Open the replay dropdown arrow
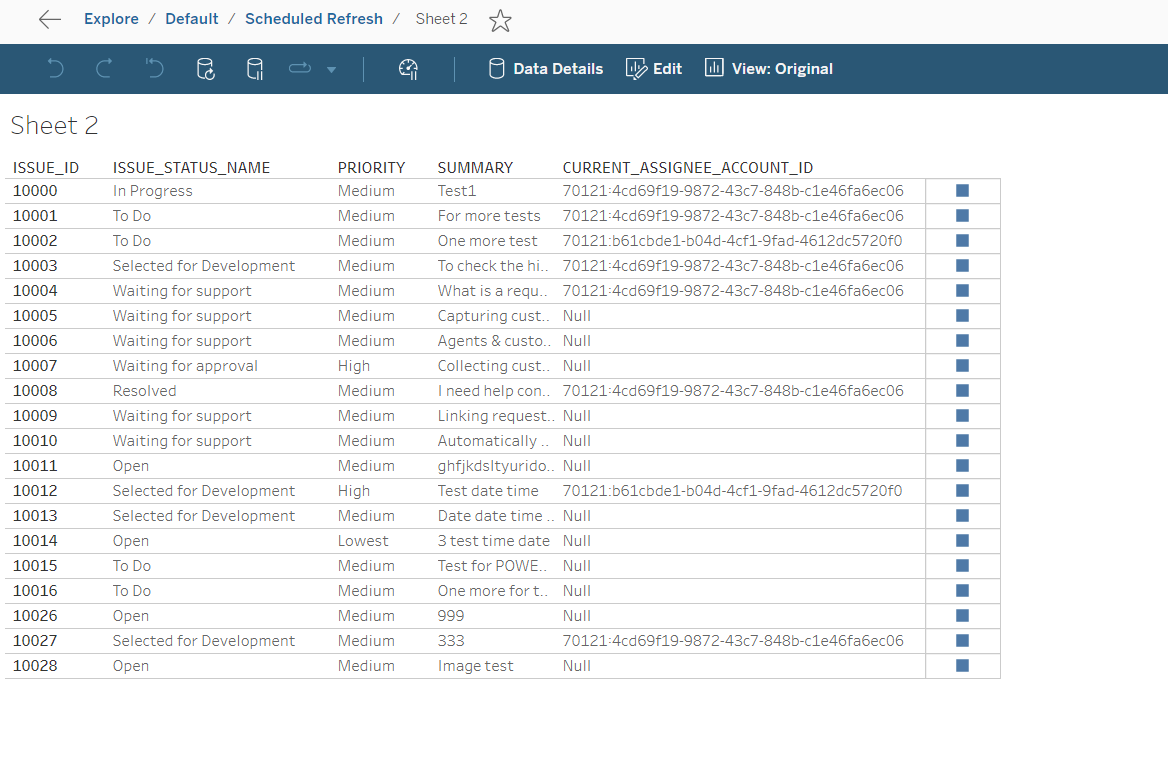1168x772 pixels. point(331,70)
